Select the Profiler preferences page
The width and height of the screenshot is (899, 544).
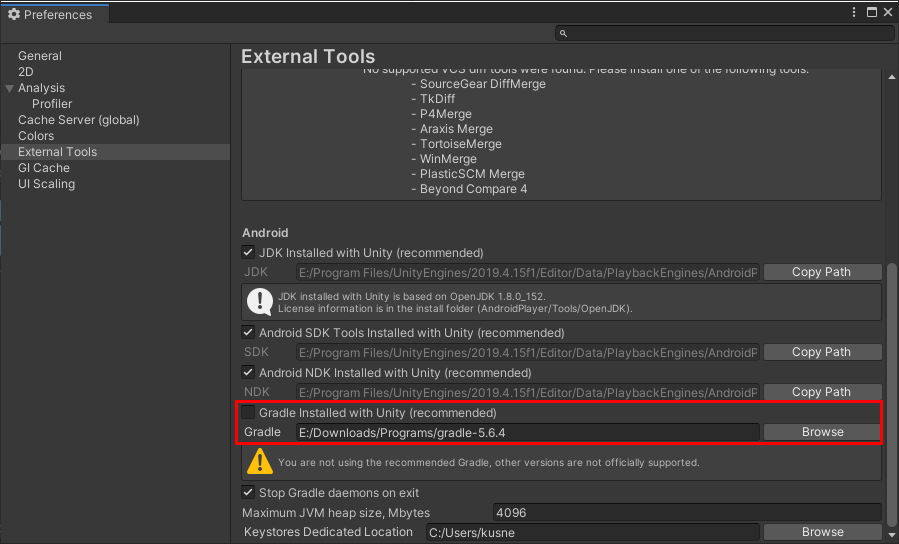pos(52,104)
